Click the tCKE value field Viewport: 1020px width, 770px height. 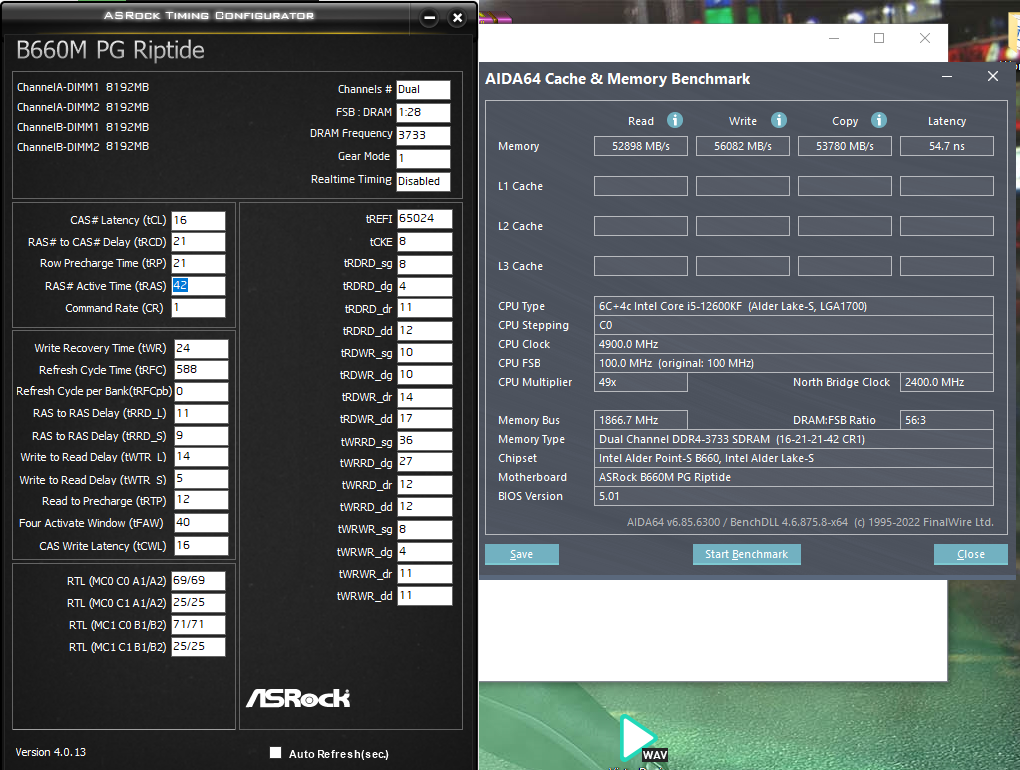click(x=425, y=242)
